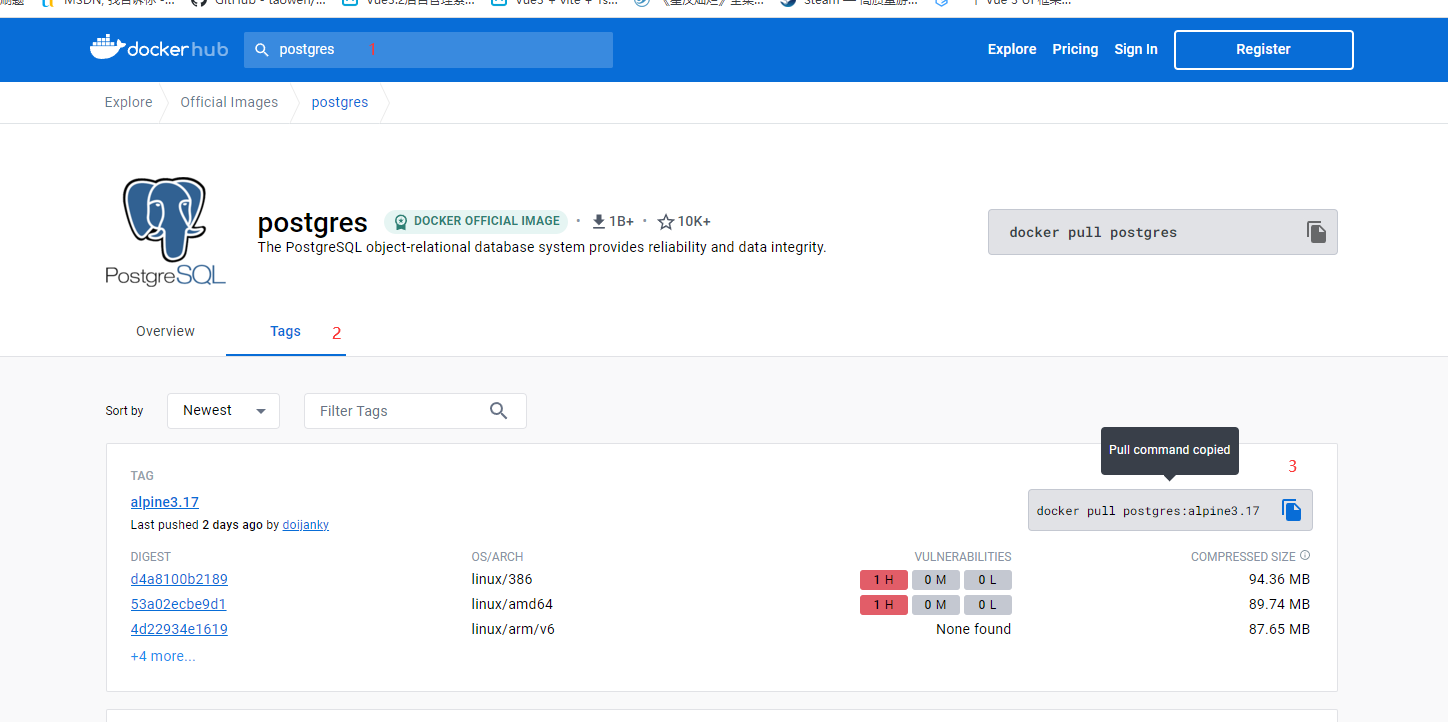Click Official Images in the breadcrumb
Image resolution: width=1448 pixels, height=722 pixels.
(229, 102)
